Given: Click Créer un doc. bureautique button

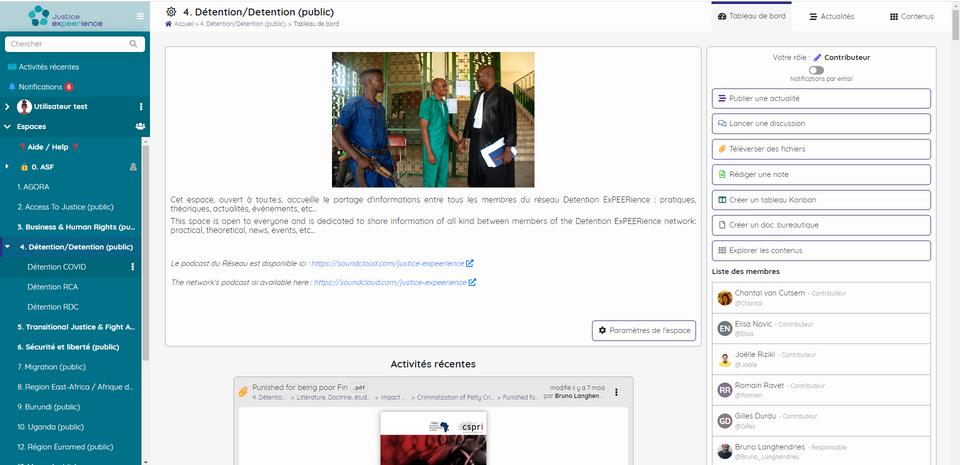Looking at the screenshot, I should pos(821,225).
